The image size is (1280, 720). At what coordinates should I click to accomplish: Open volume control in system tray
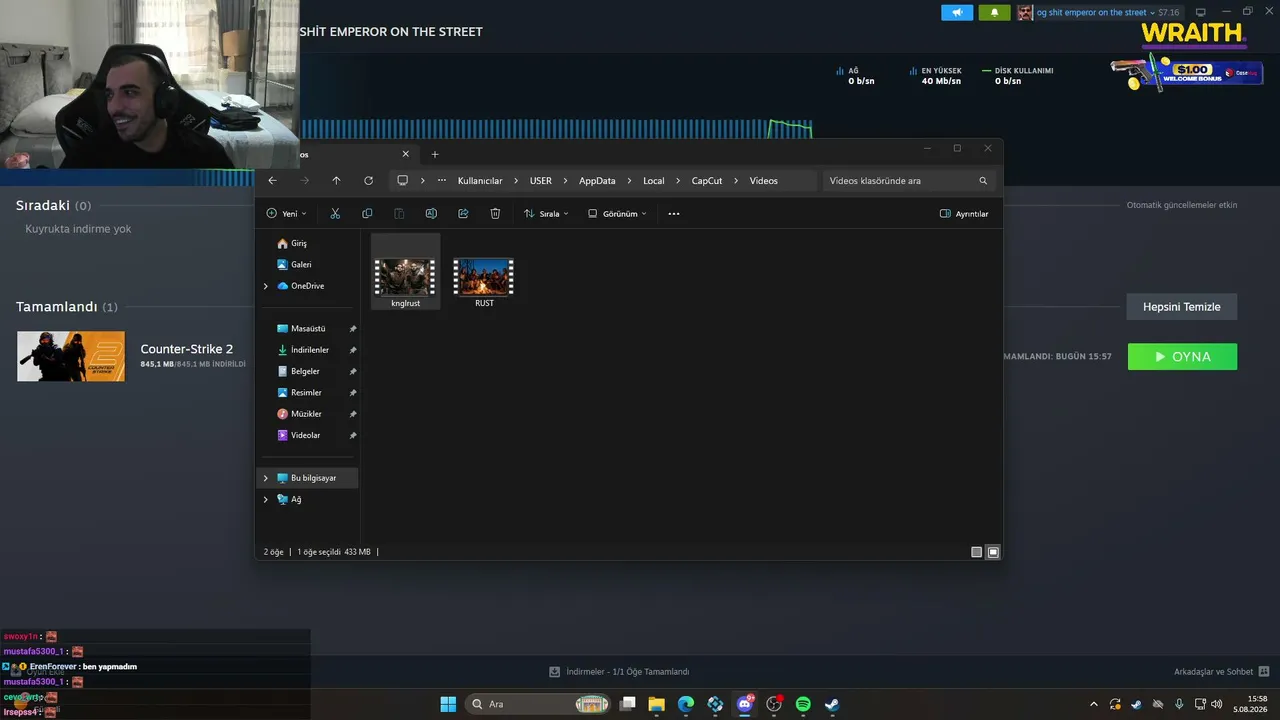(1216, 704)
